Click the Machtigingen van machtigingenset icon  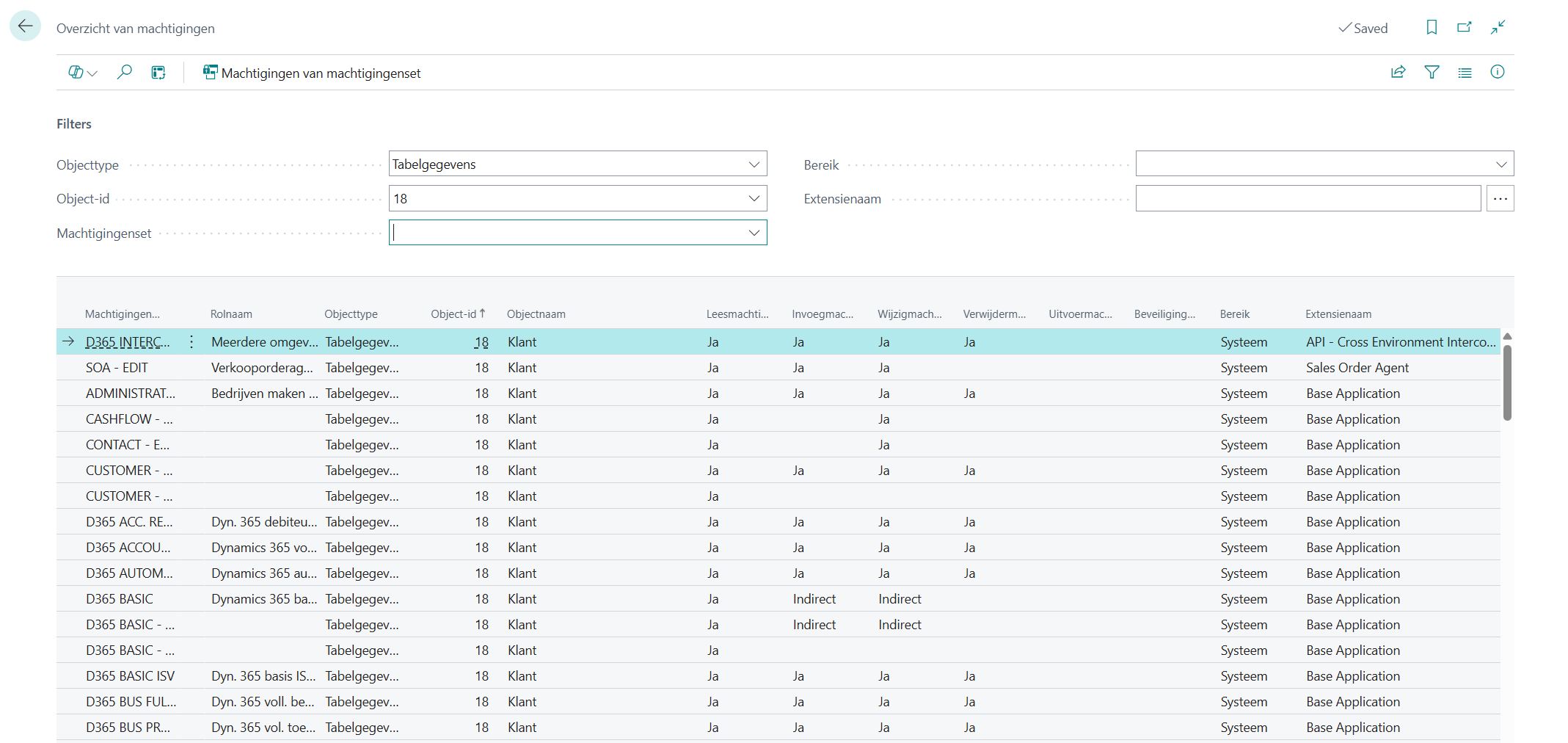pyautogui.click(x=211, y=72)
